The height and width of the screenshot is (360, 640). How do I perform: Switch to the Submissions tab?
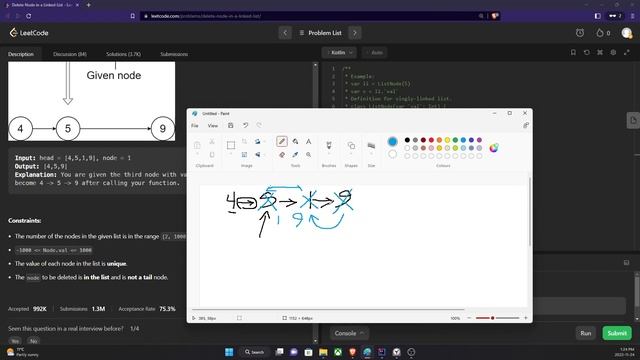coord(174,54)
